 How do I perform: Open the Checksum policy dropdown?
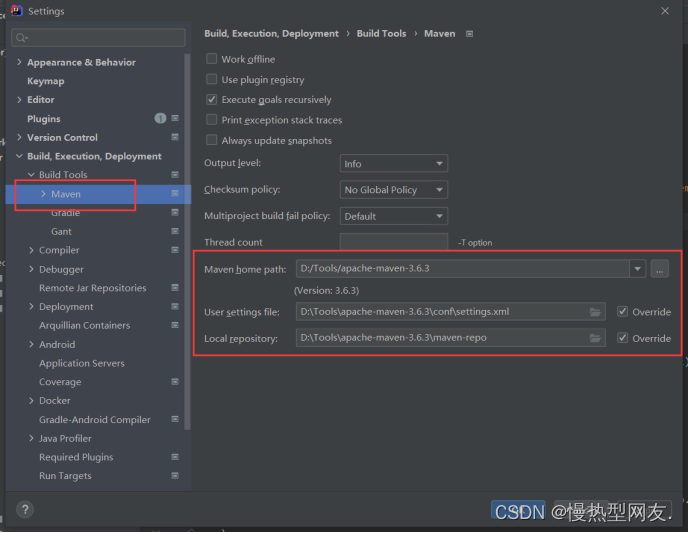tap(394, 190)
